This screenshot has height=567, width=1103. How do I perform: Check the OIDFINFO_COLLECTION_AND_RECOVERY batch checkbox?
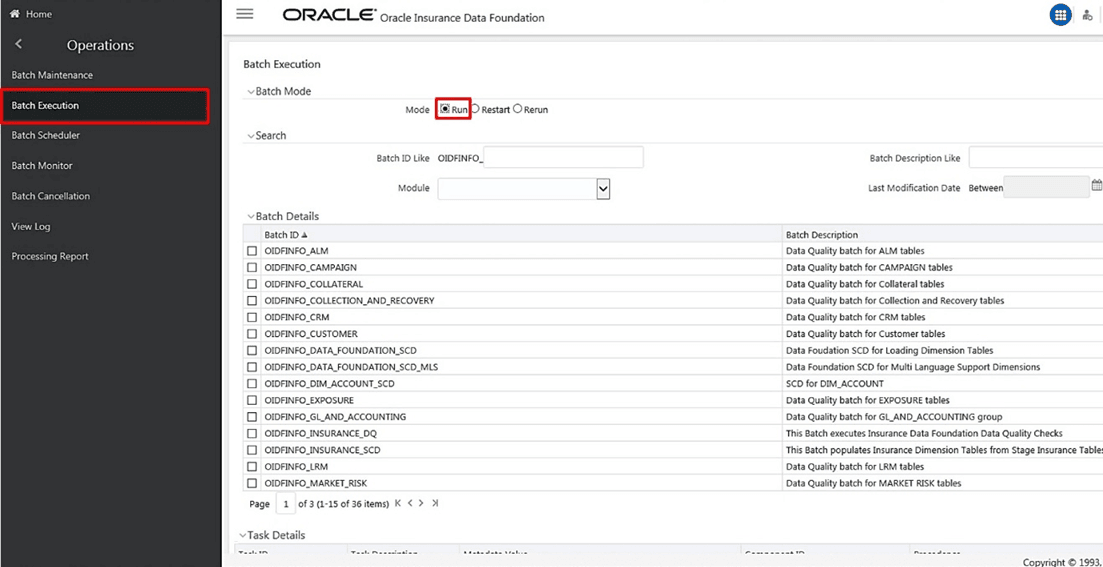(x=252, y=300)
